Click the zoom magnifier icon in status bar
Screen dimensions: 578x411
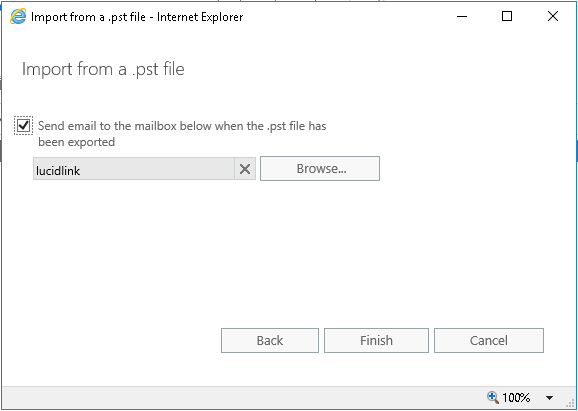(x=493, y=397)
